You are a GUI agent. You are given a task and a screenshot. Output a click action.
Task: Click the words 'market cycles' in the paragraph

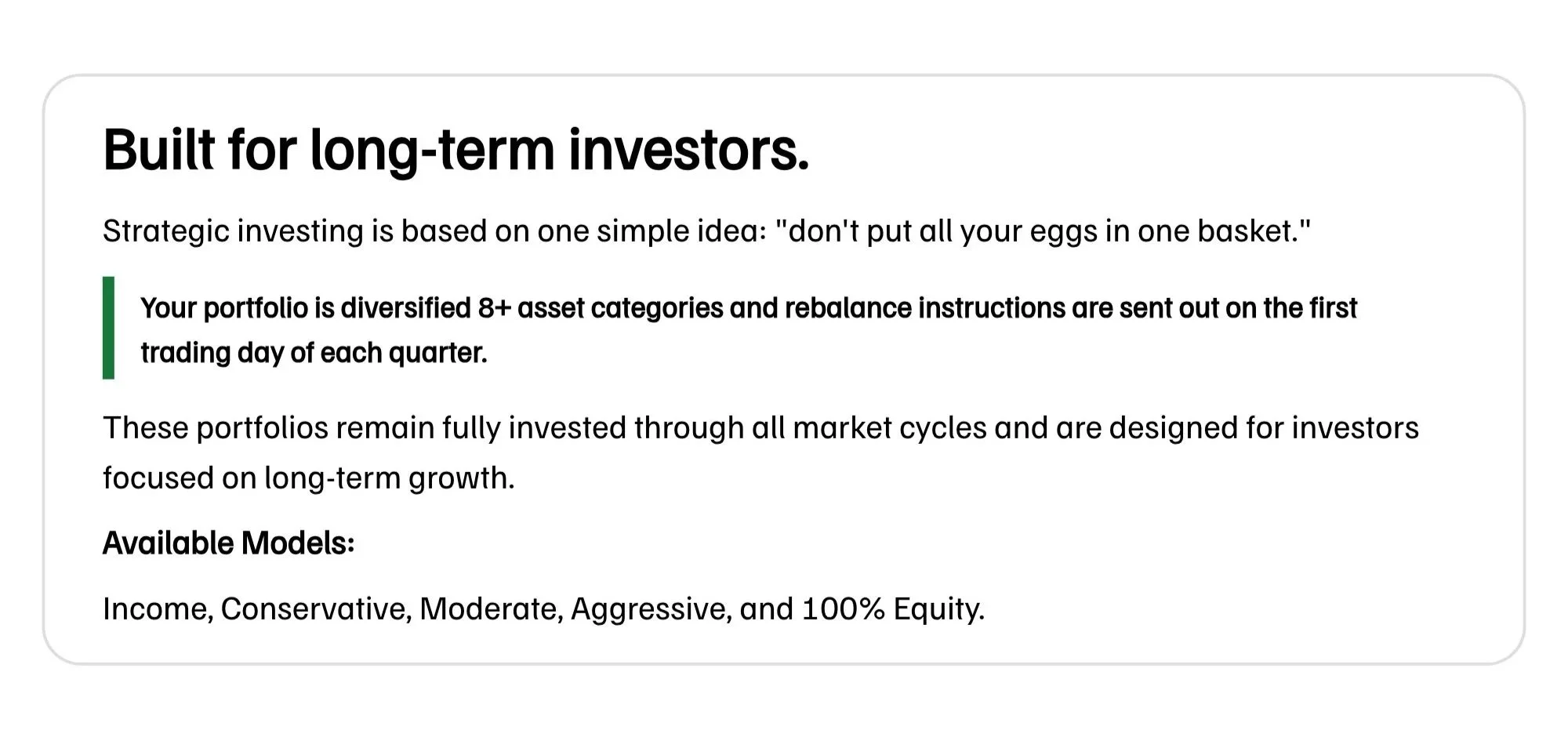coord(889,428)
